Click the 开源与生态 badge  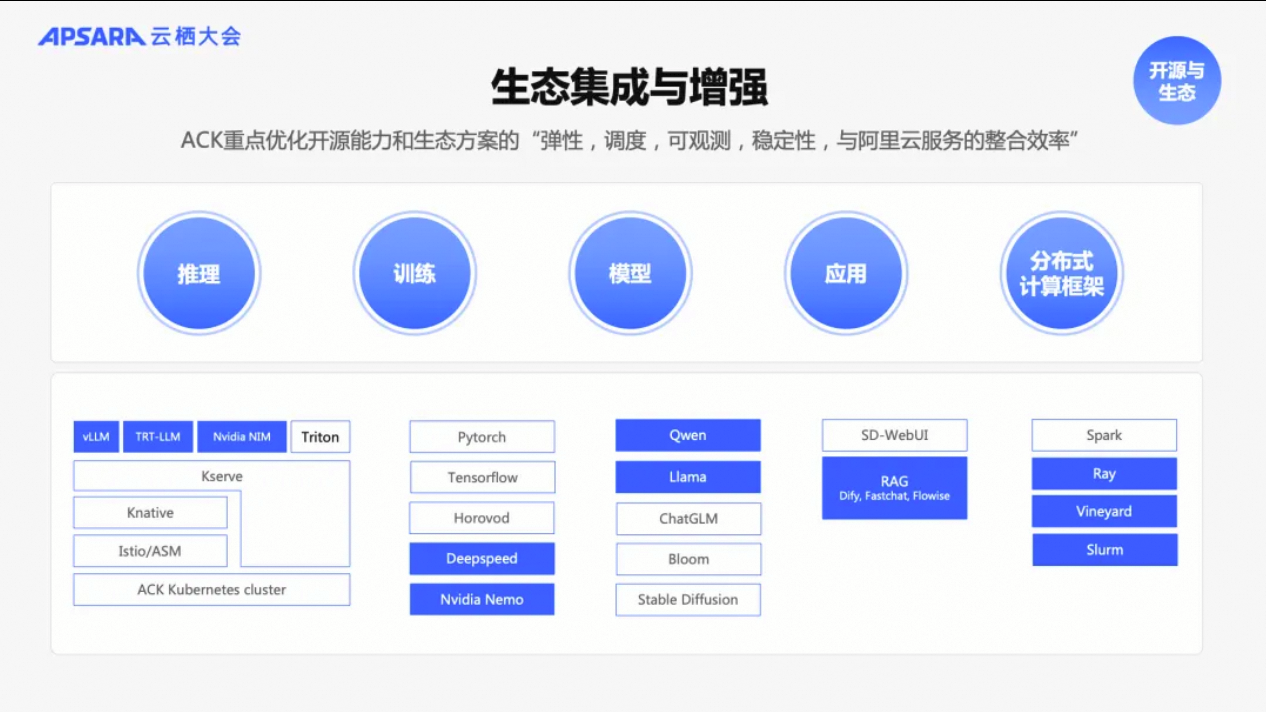pos(1177,81)
